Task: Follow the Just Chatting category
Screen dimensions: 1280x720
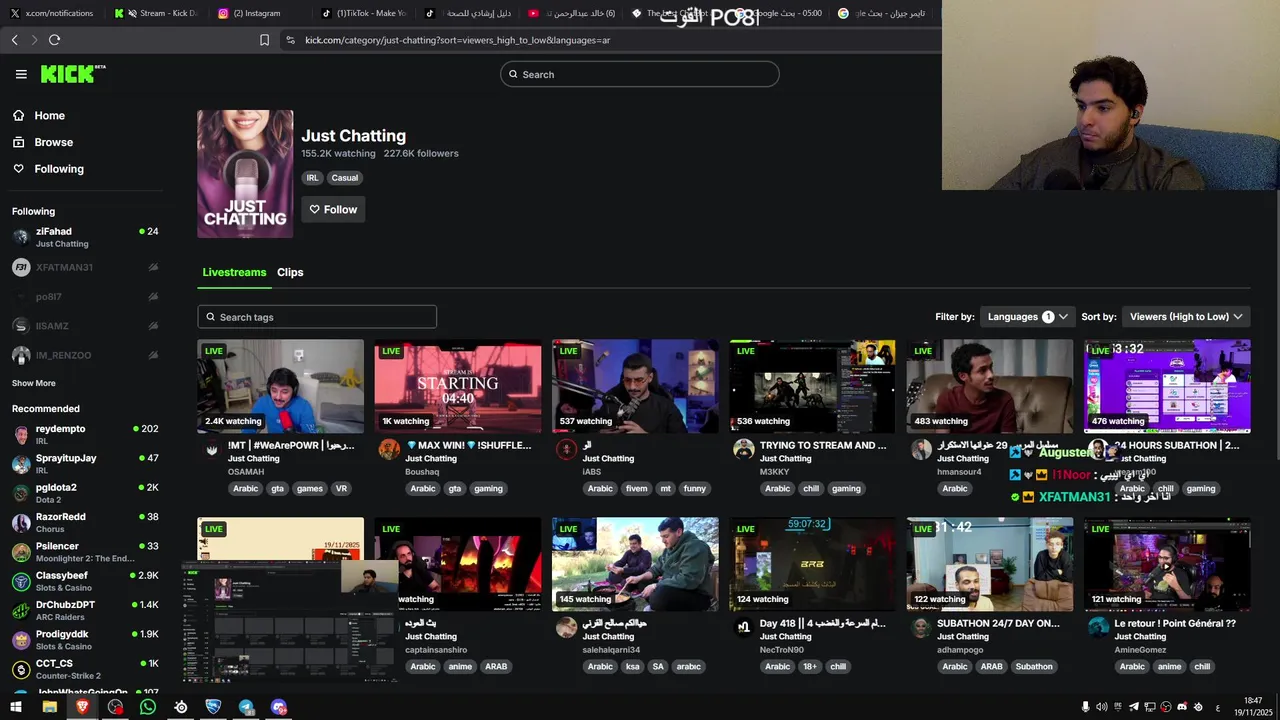Action: click(333, 209)
